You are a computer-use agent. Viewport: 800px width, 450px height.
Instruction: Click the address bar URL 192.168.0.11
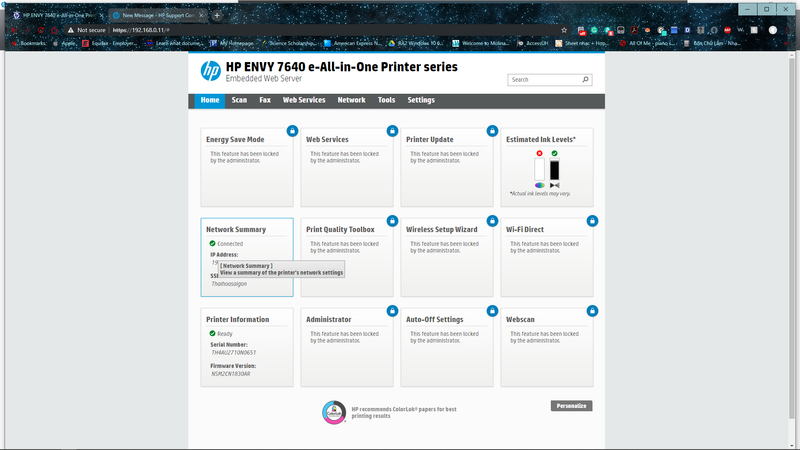click(141, 30)
